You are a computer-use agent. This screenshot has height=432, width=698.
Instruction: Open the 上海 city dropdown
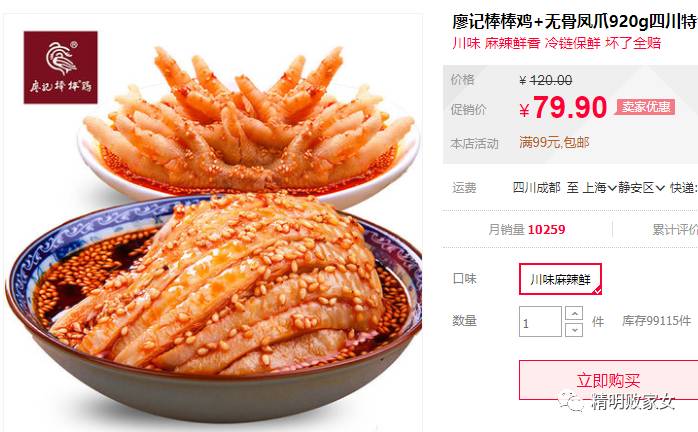[x=599, y=188]
